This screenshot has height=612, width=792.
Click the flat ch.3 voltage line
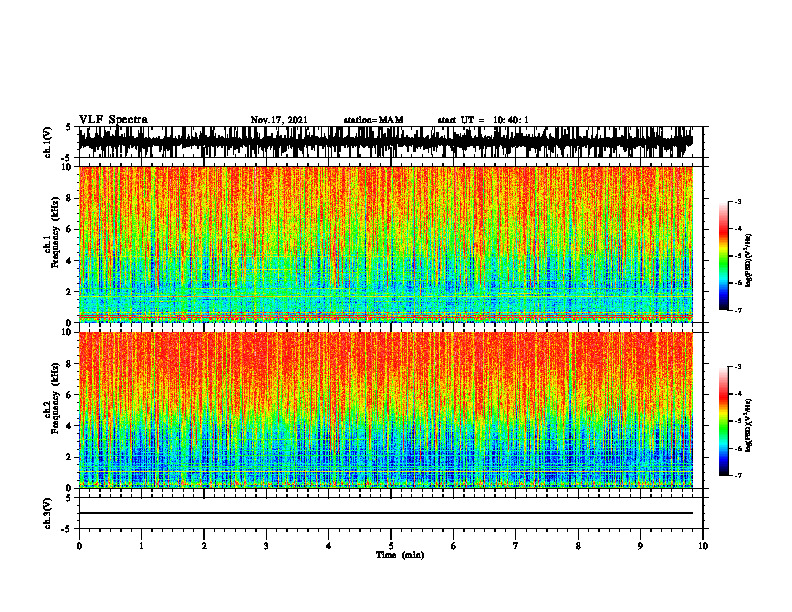pyautogui.click(x=386, y=513)
